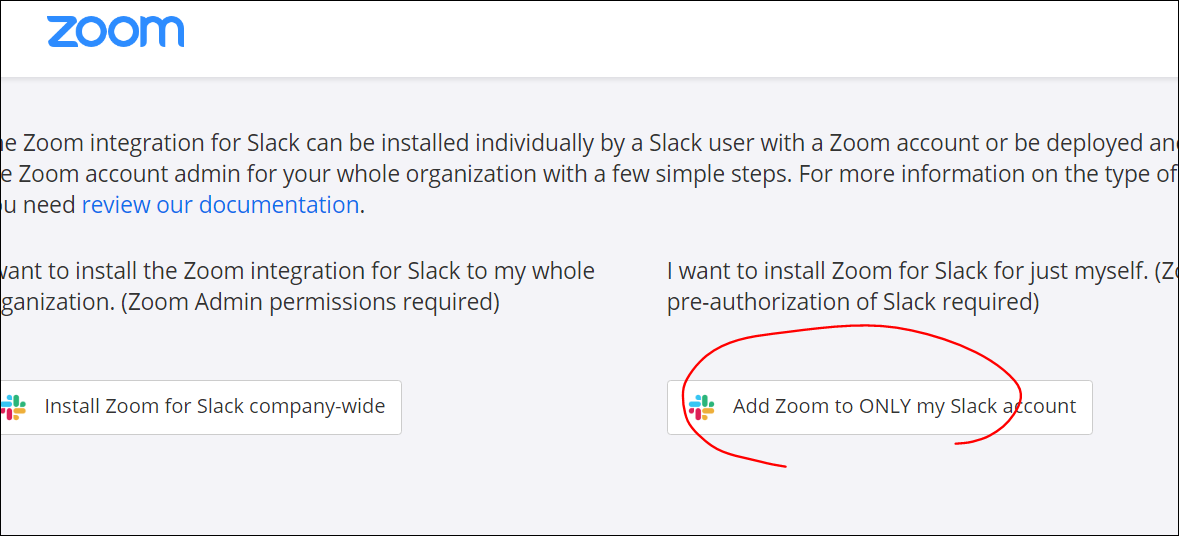The image size is (1179, 536).
Task: Open the review our documentation link
Action: (x=220, y=205)
